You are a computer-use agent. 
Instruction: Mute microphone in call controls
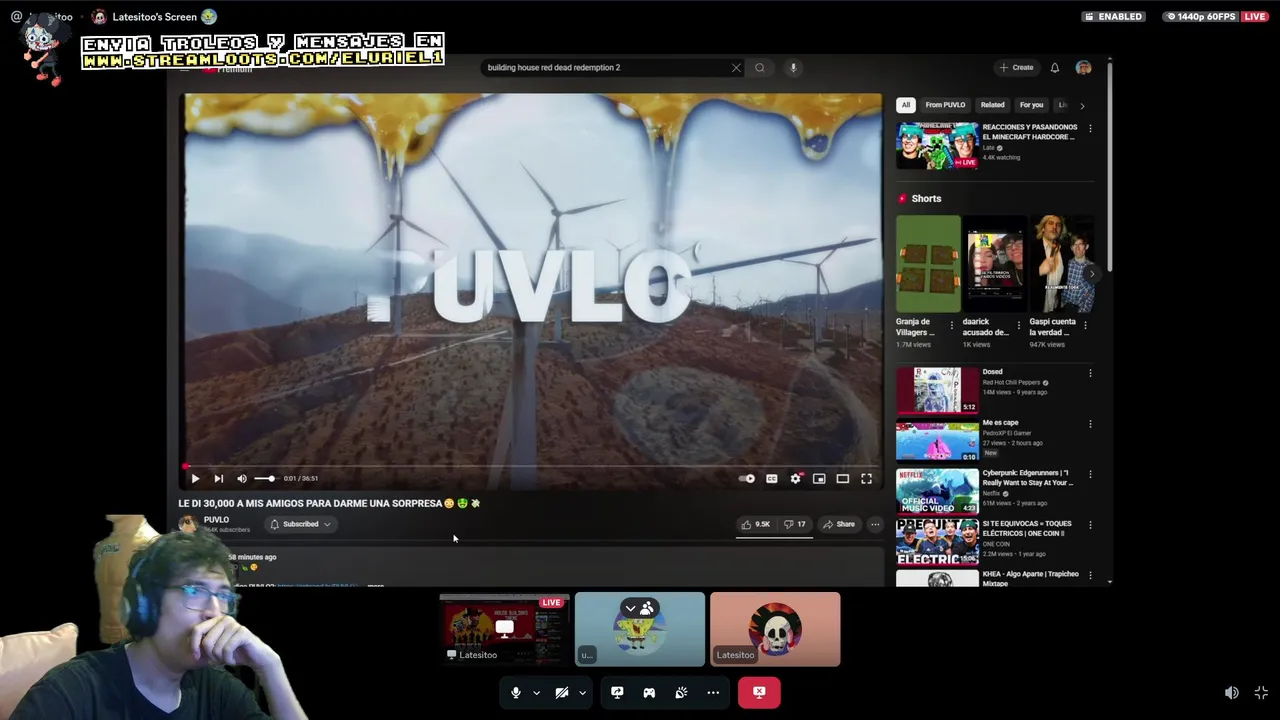pyautogui.click(x=515, y=692)
